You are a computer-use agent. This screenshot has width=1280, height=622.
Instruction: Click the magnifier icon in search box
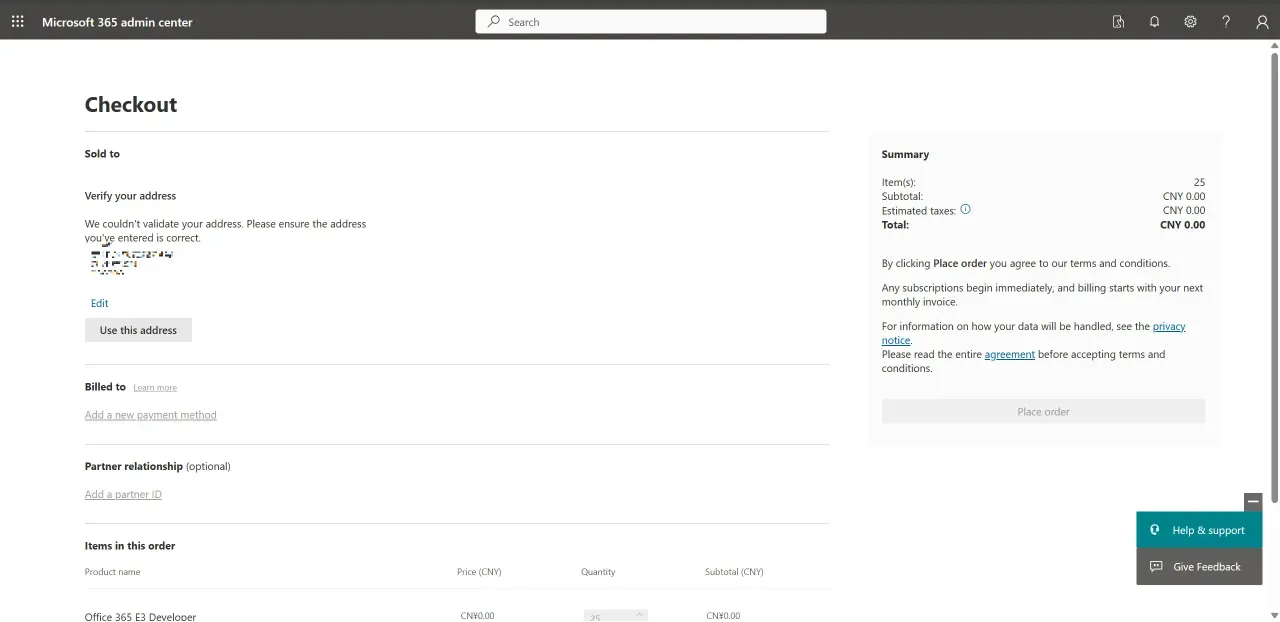(494, 21)
